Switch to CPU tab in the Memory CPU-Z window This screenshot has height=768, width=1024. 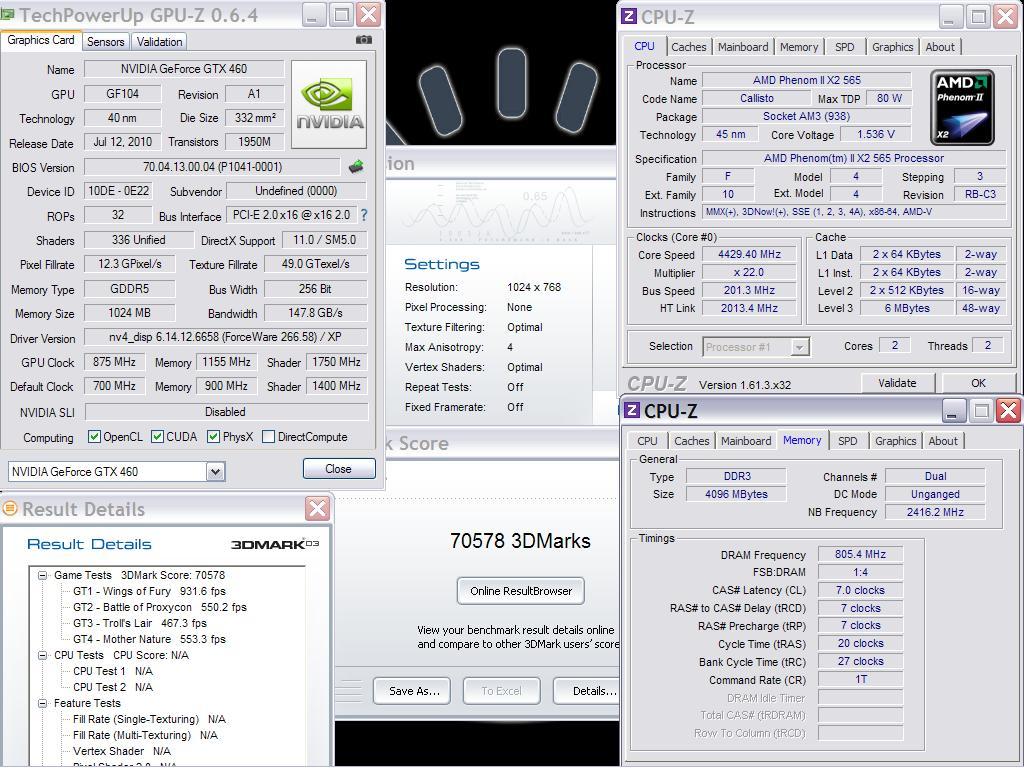(x=647, y=441)
